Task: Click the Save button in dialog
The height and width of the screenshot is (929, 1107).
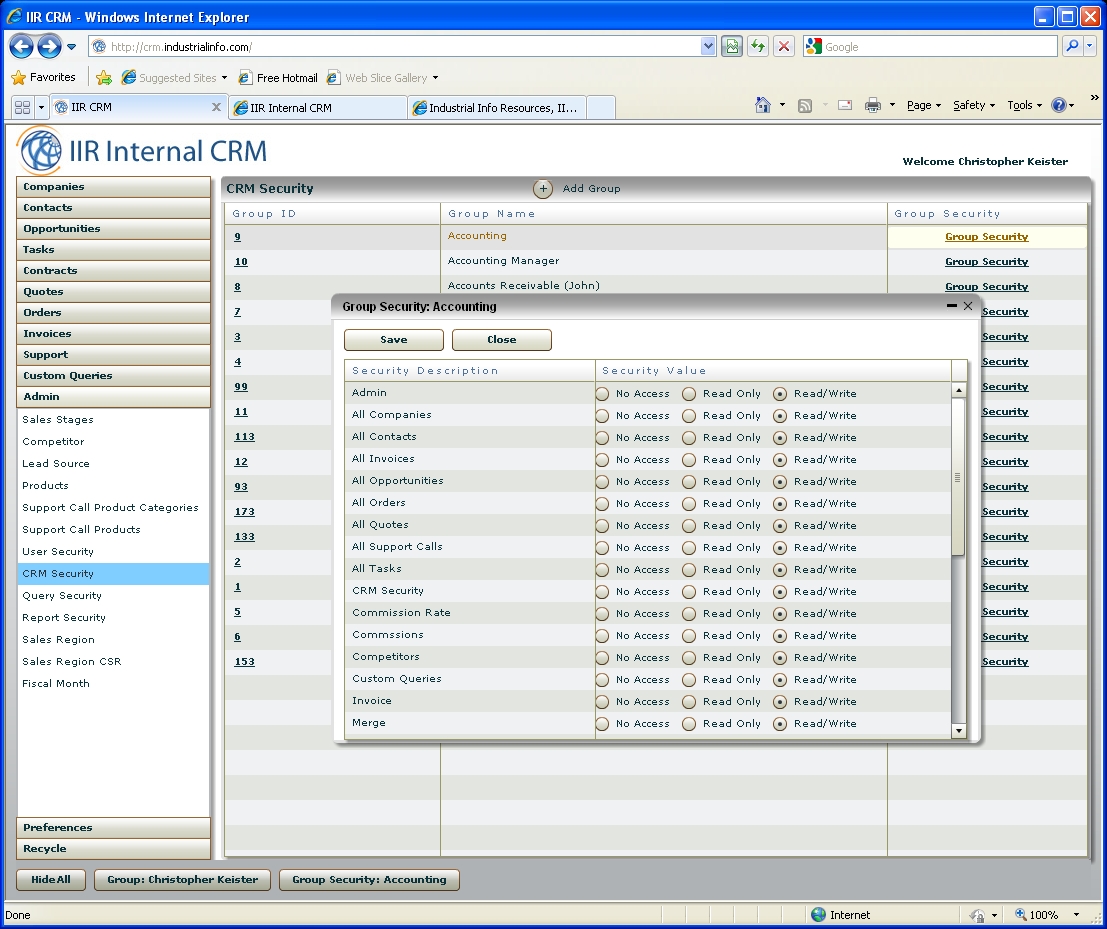Action: [393, 340]
